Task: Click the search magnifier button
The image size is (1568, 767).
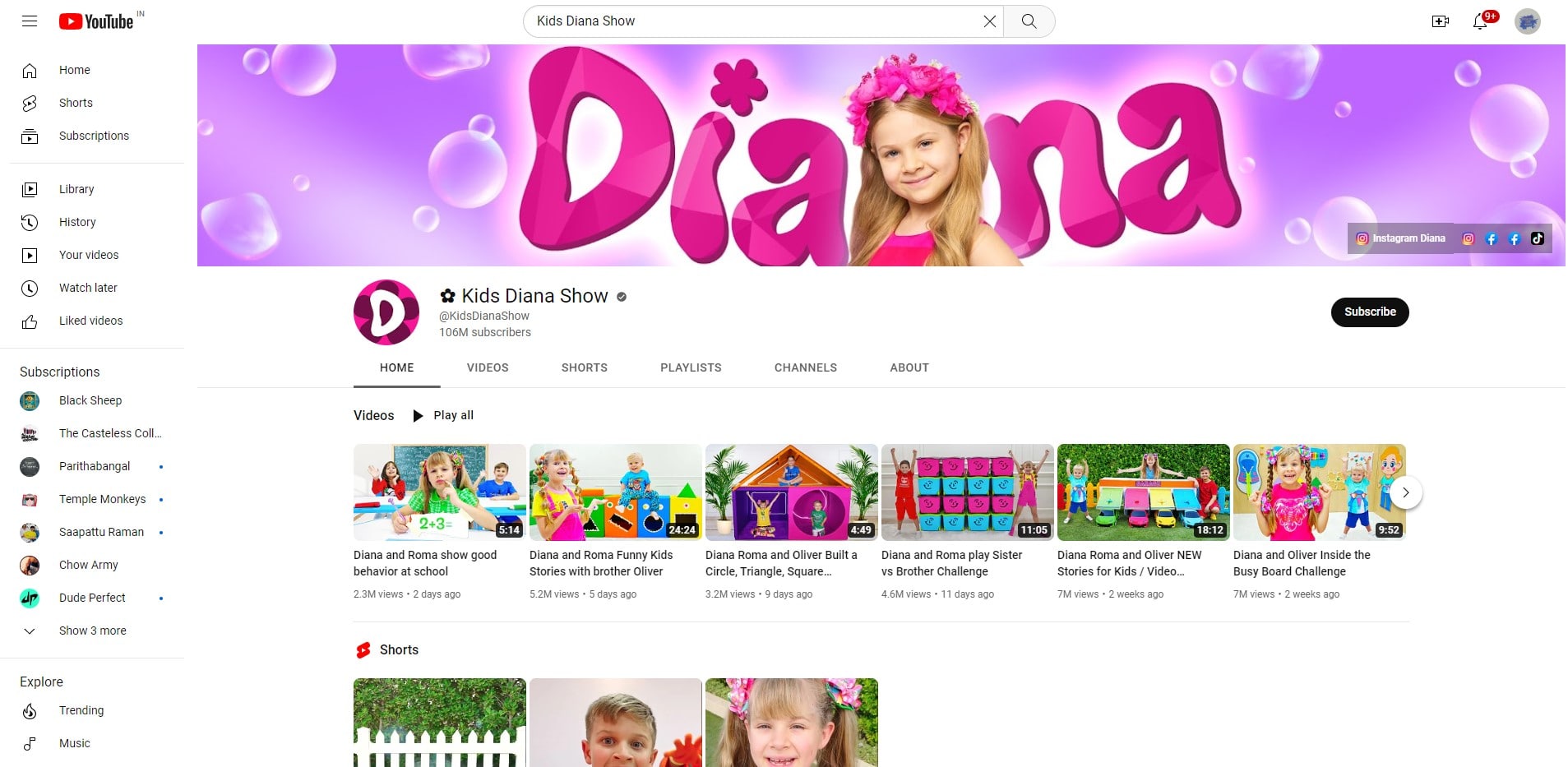Action: tap(1029, 21)
